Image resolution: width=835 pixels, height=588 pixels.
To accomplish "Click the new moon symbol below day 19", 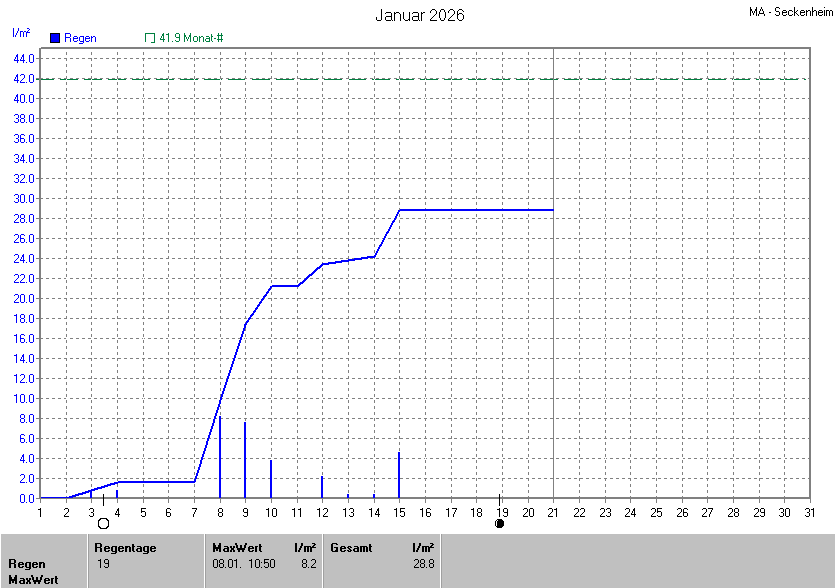I will [x=500, y=523].
